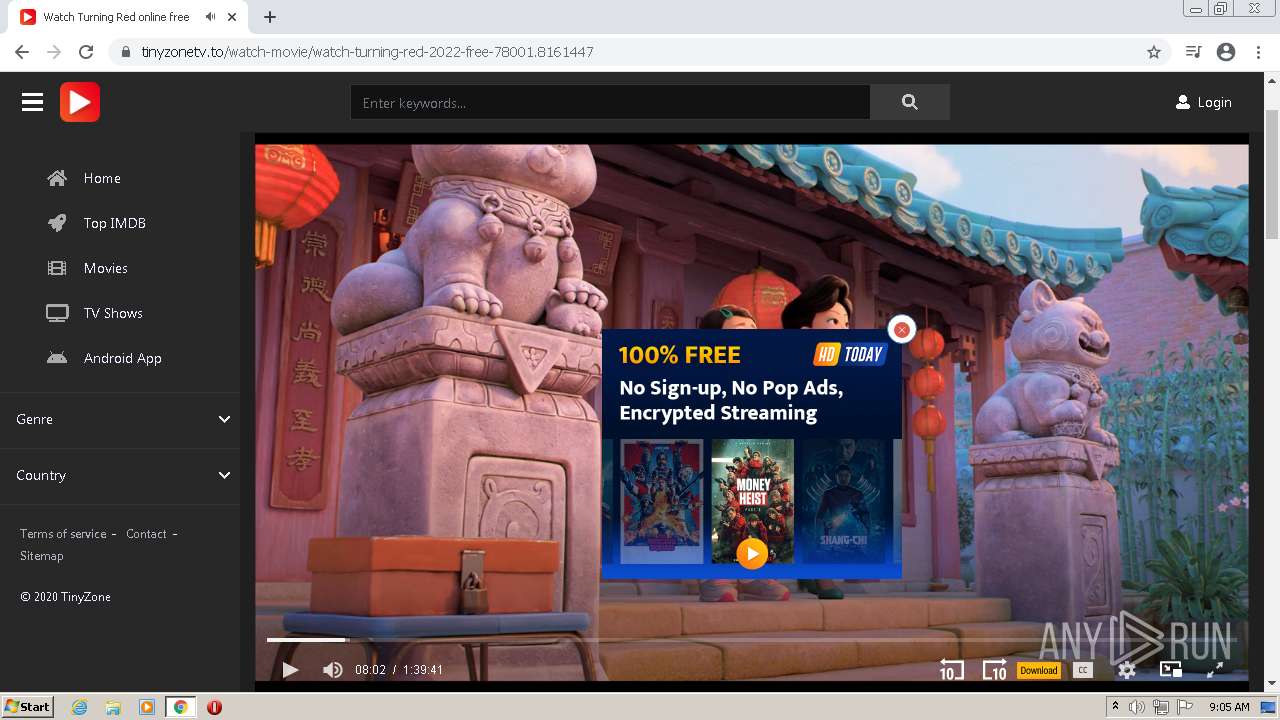Click the search magnifier button

[909, 102]
